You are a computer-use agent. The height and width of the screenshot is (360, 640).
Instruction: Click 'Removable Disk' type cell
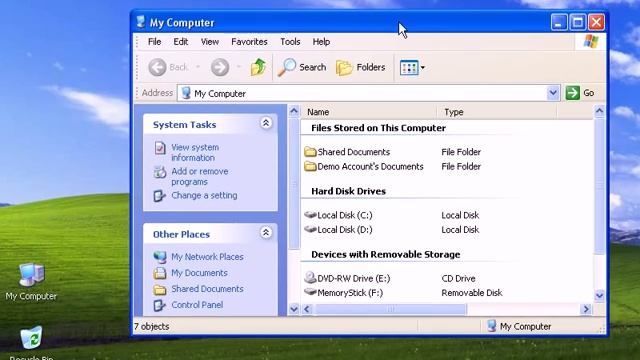click(x=472, y=293)
